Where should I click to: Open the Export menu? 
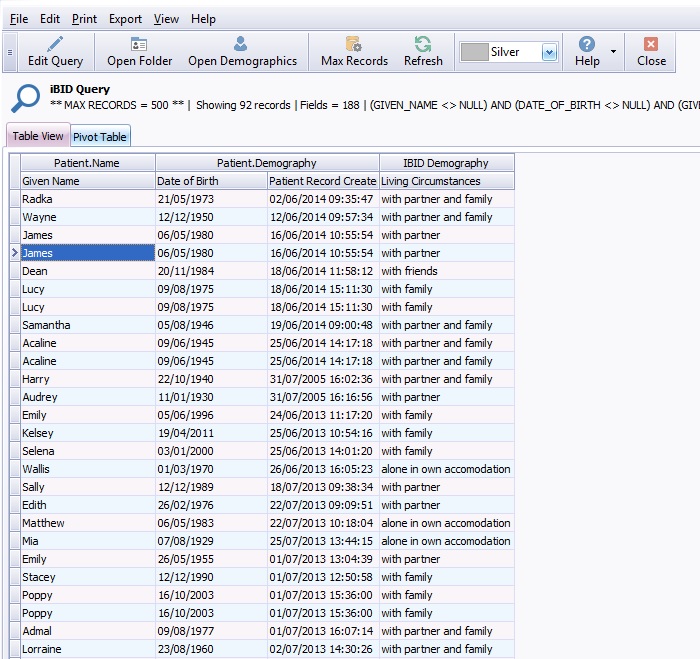(x=125, y=19)
